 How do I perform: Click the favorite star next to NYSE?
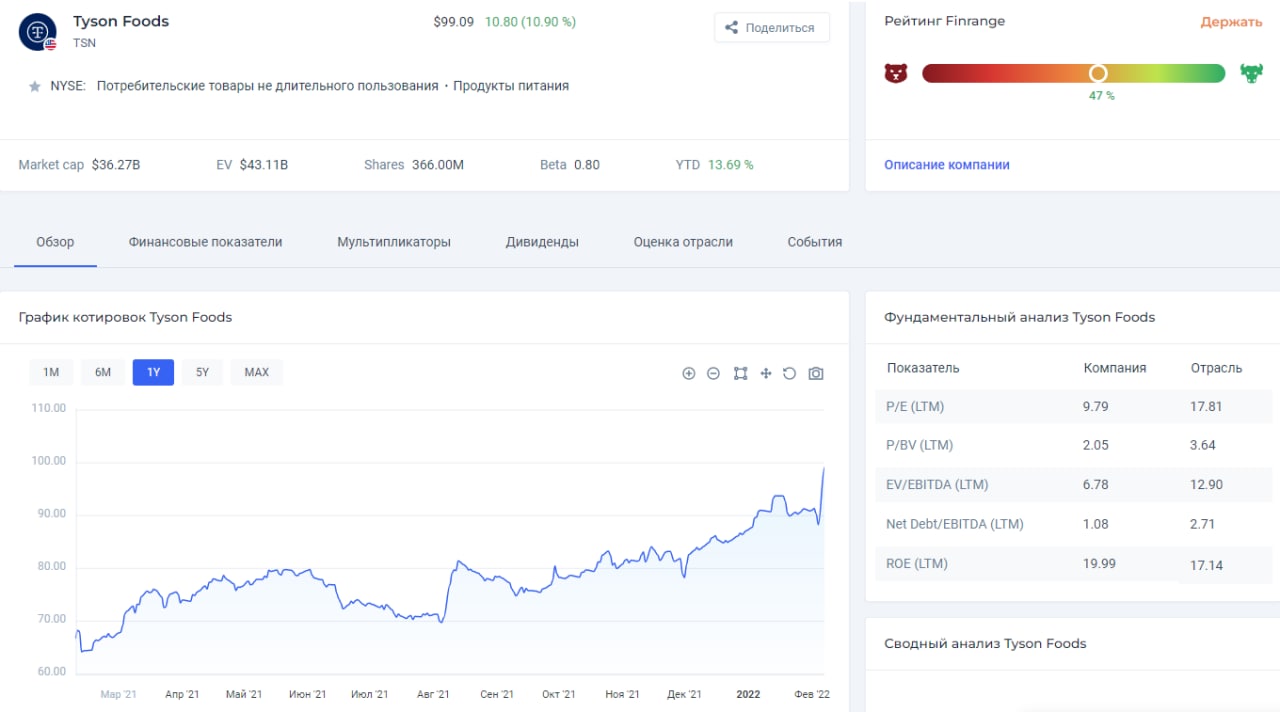[35, 87]
